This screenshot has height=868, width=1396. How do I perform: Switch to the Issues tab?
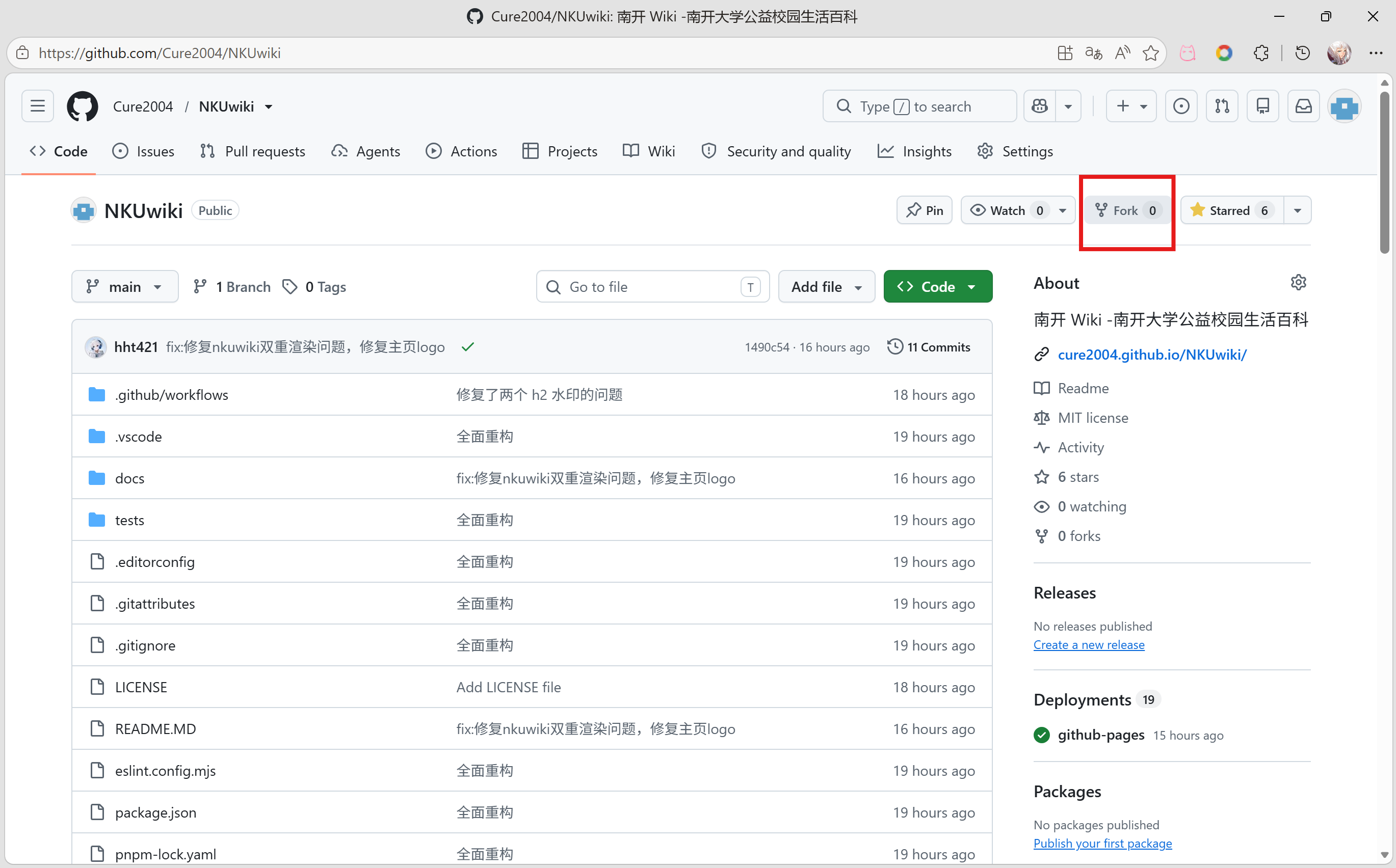144,152
